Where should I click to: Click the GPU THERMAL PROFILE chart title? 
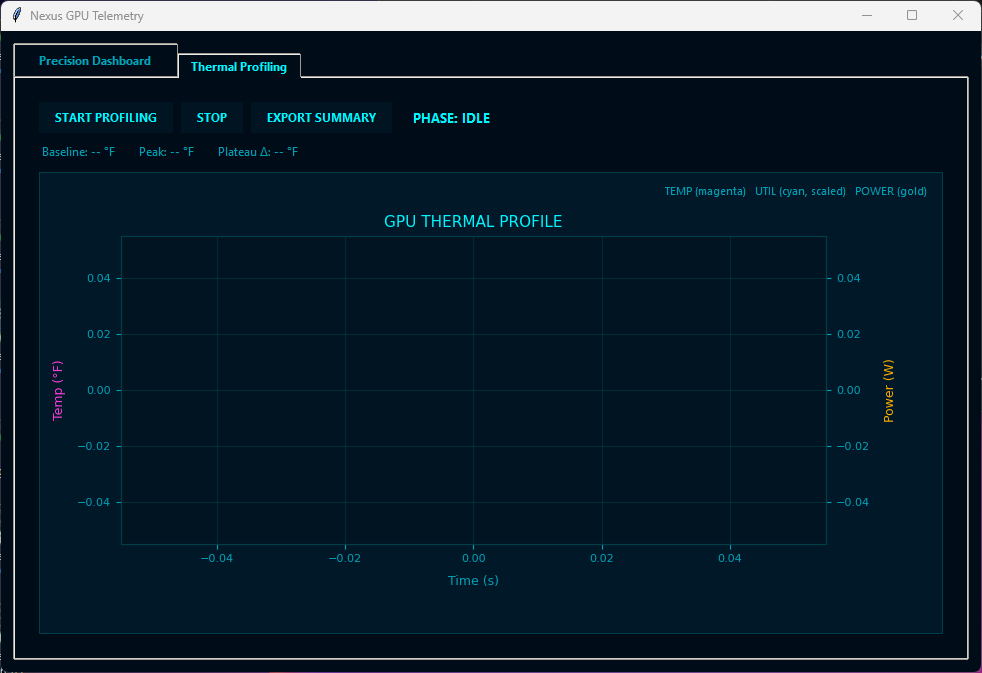click(473, 221)
